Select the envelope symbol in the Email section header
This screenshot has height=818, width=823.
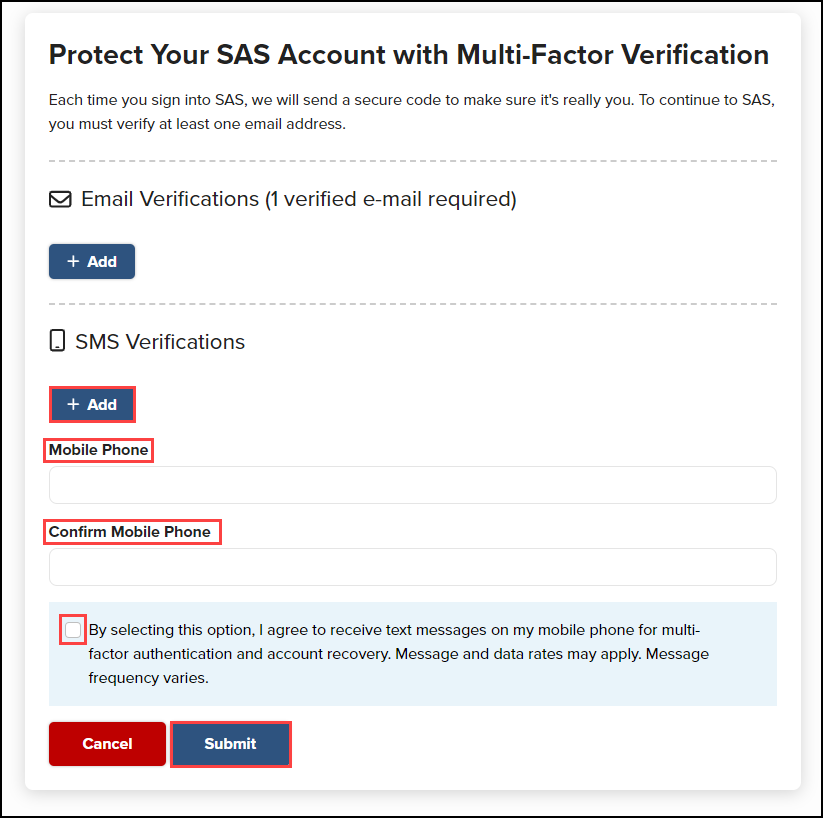tap(60, 199)
